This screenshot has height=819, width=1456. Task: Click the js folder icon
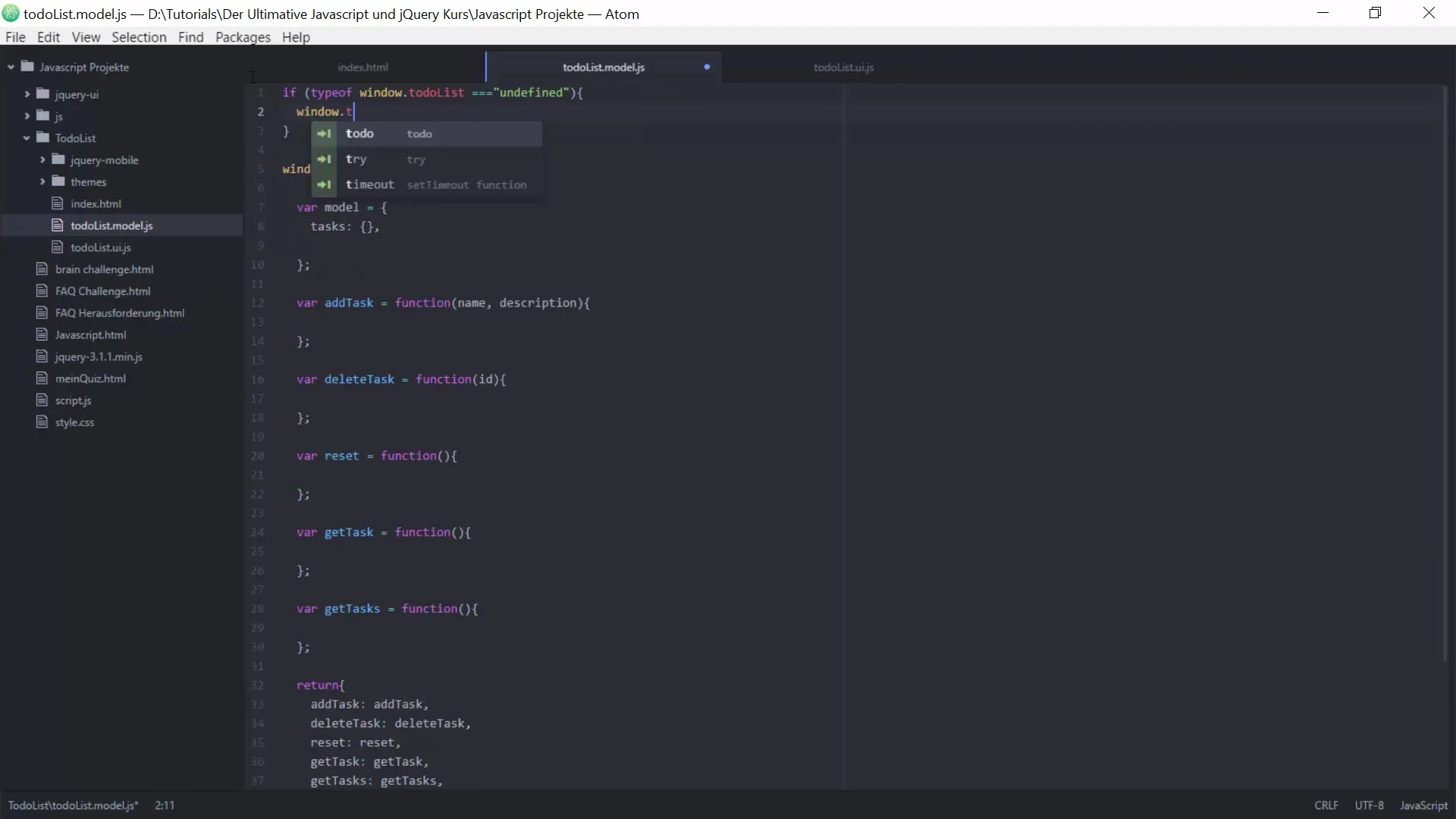coord(43,116)
